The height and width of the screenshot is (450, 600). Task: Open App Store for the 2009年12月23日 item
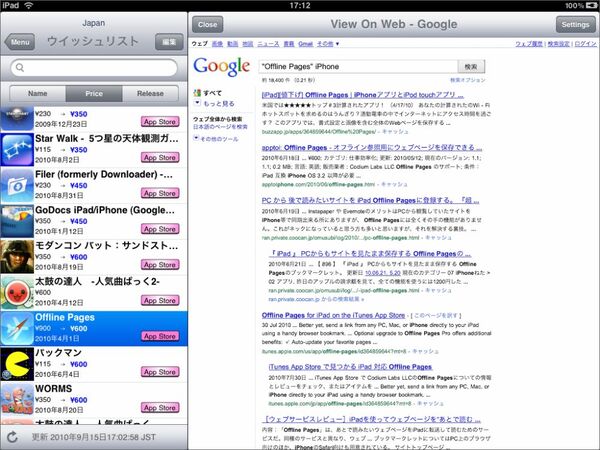coord(160,122)
